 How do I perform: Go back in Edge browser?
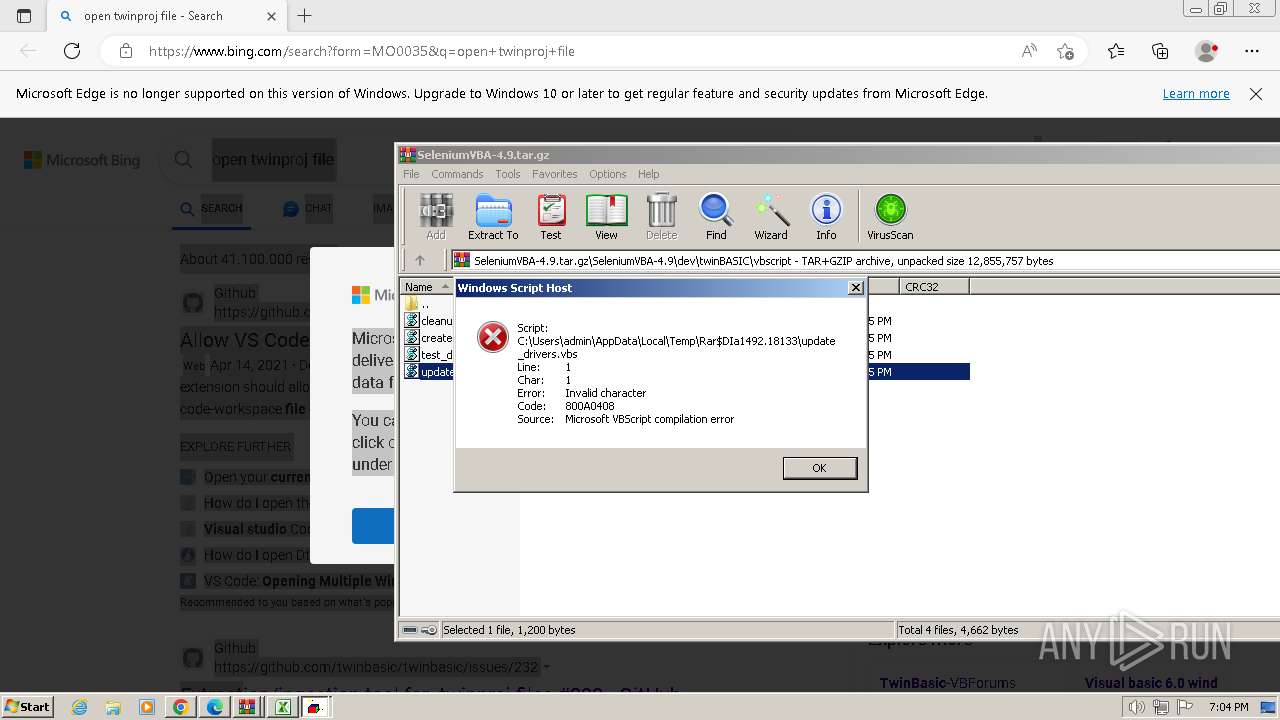coord(28,51)
